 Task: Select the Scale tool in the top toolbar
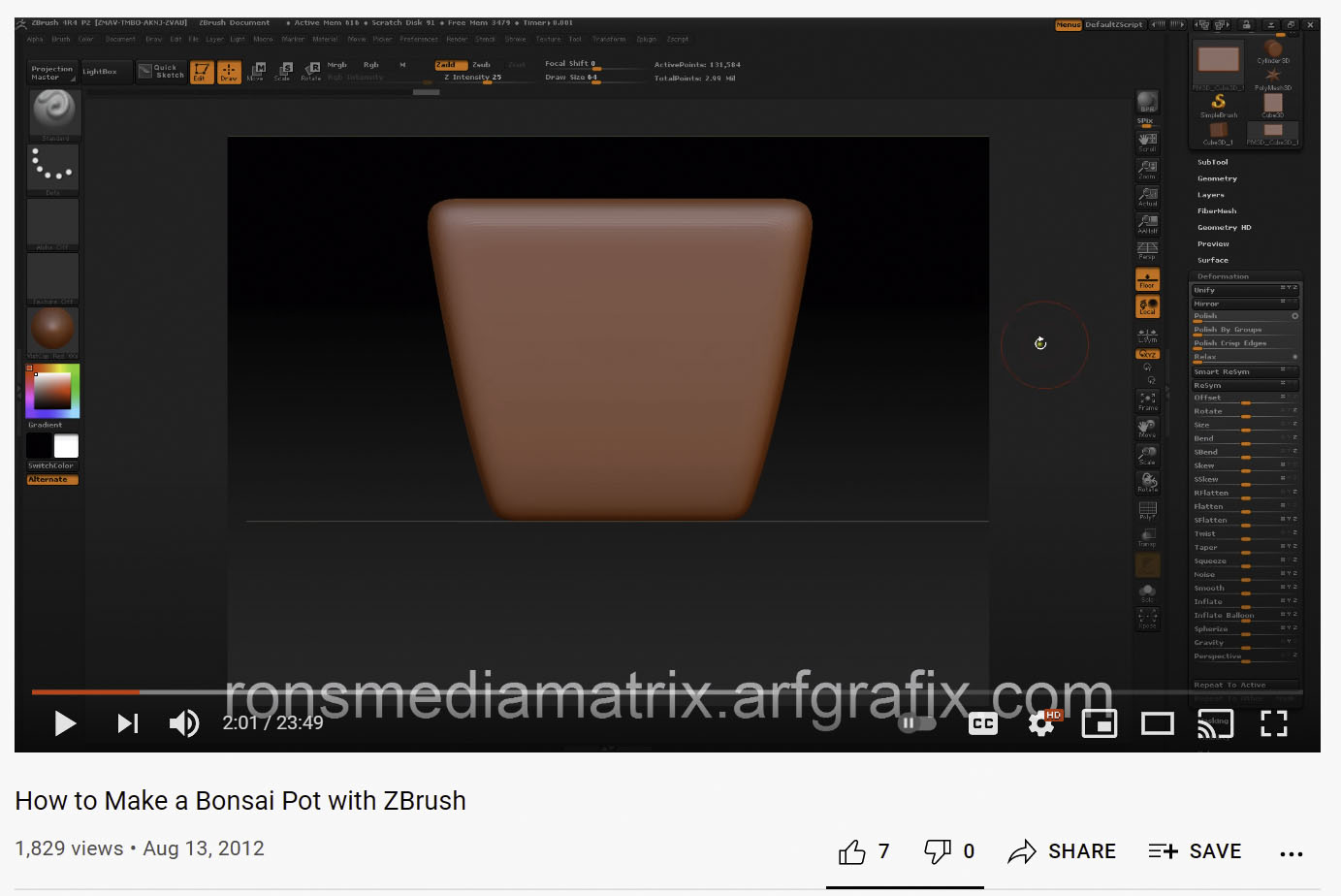[284, 71]
